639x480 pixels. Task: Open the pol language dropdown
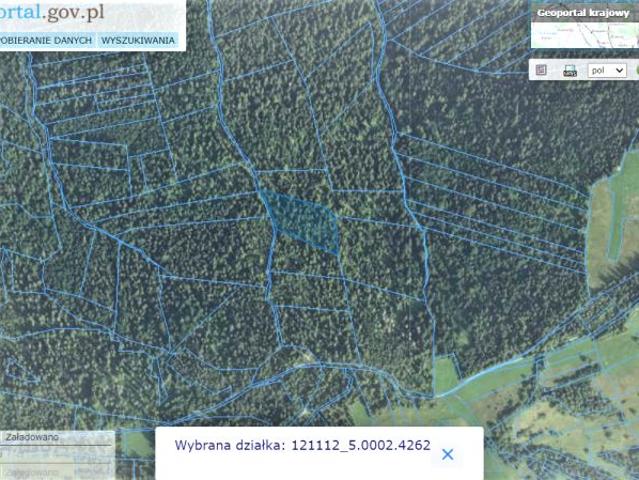click(607, 70)
